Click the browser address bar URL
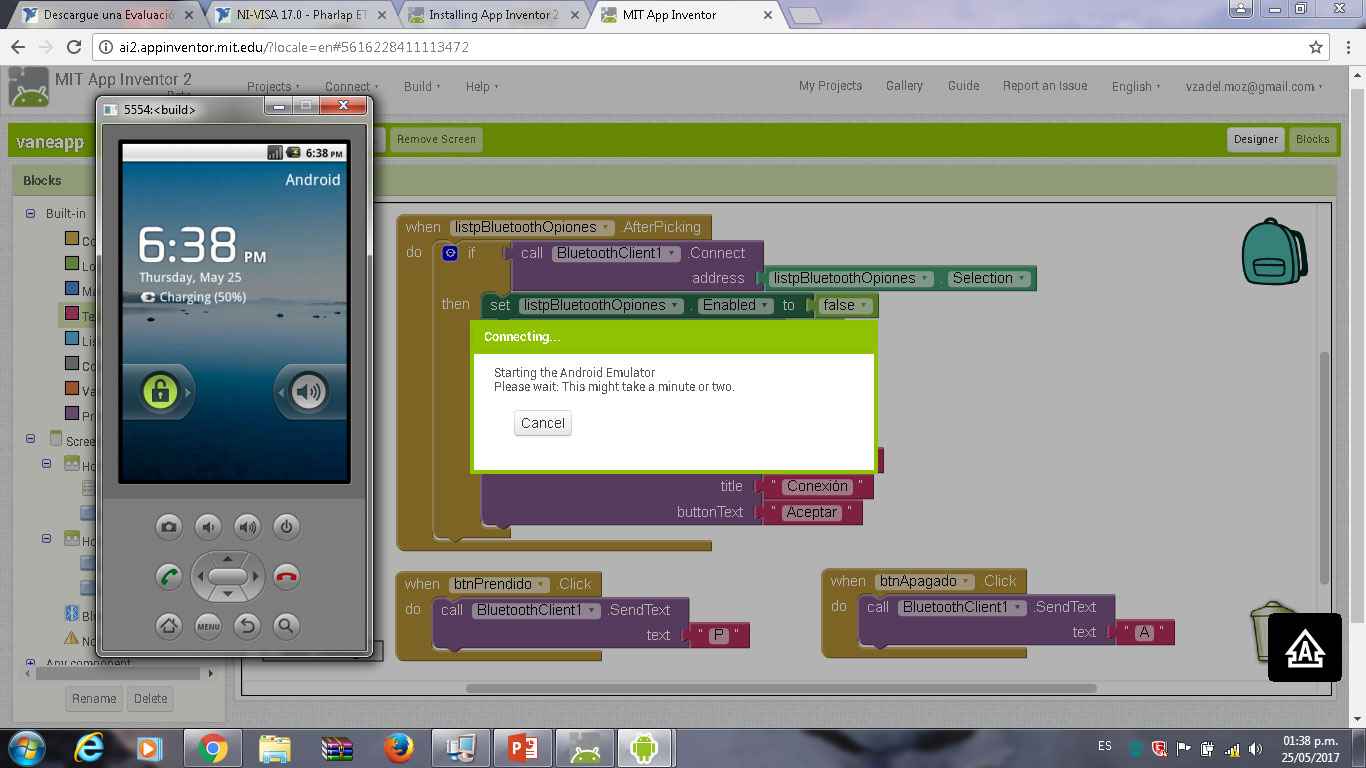This screenshot has height=768, width=1366. (x=294, y=47)
